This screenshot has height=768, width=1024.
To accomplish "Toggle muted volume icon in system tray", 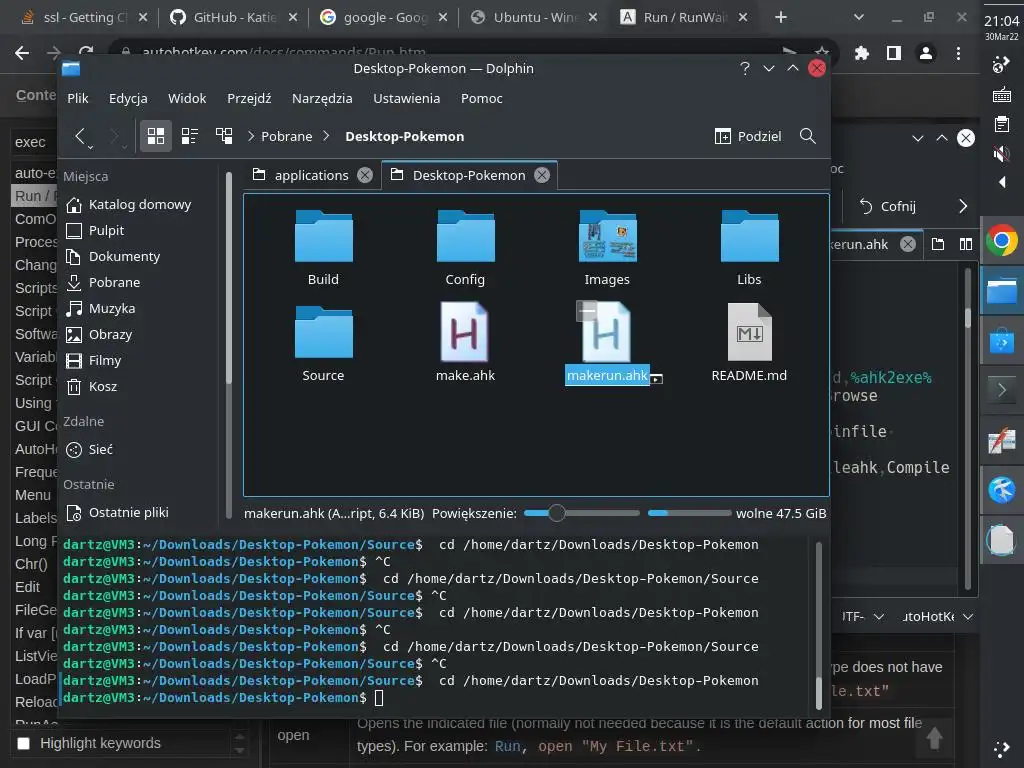I will point(1001,154).
